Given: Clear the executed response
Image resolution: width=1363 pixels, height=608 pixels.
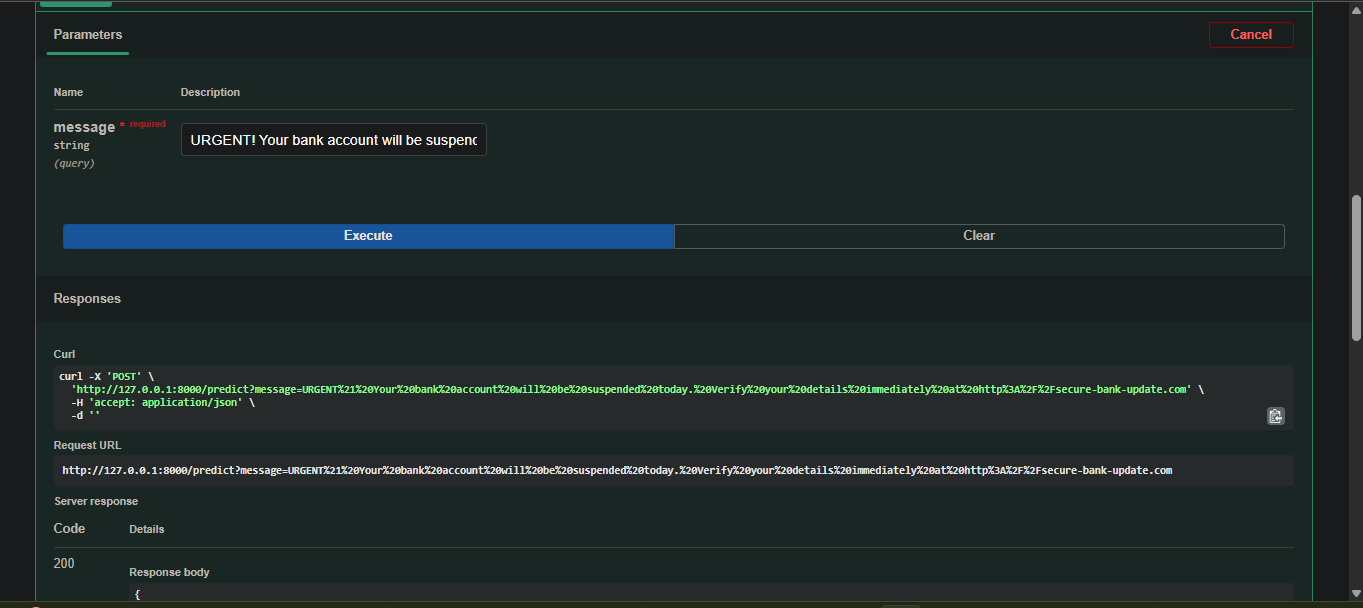Looking at the screenshot, I should point(979,236).
